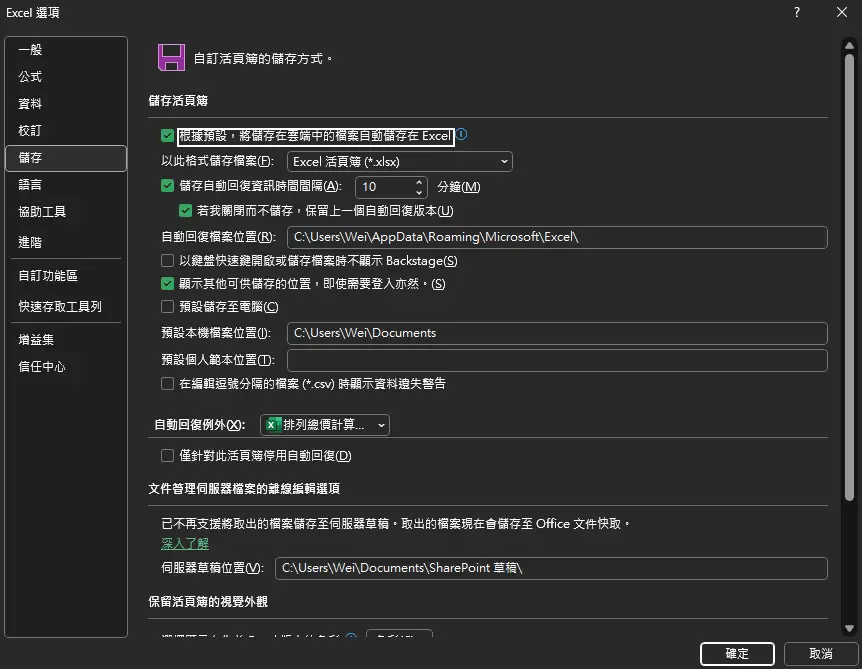Switch to the 語言 category

click(x=66, y=185)
